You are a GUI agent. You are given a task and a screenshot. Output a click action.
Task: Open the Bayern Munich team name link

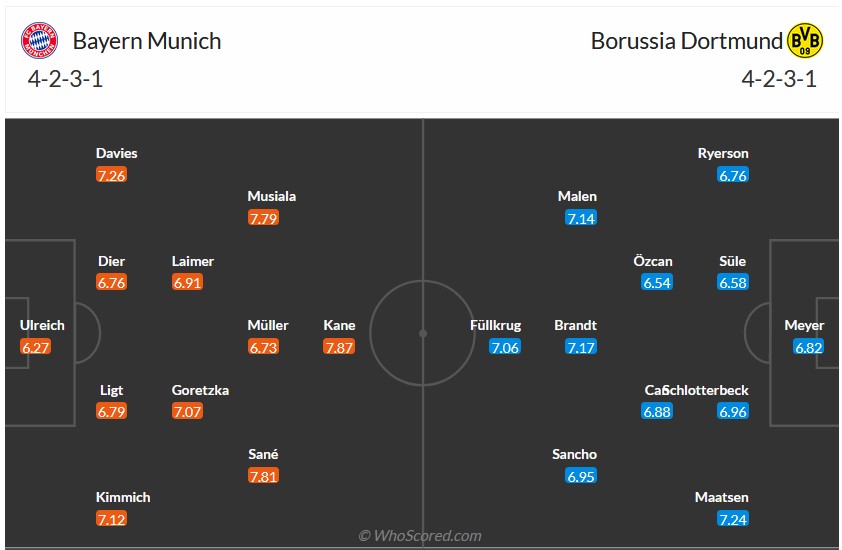[x=147, y=41]
